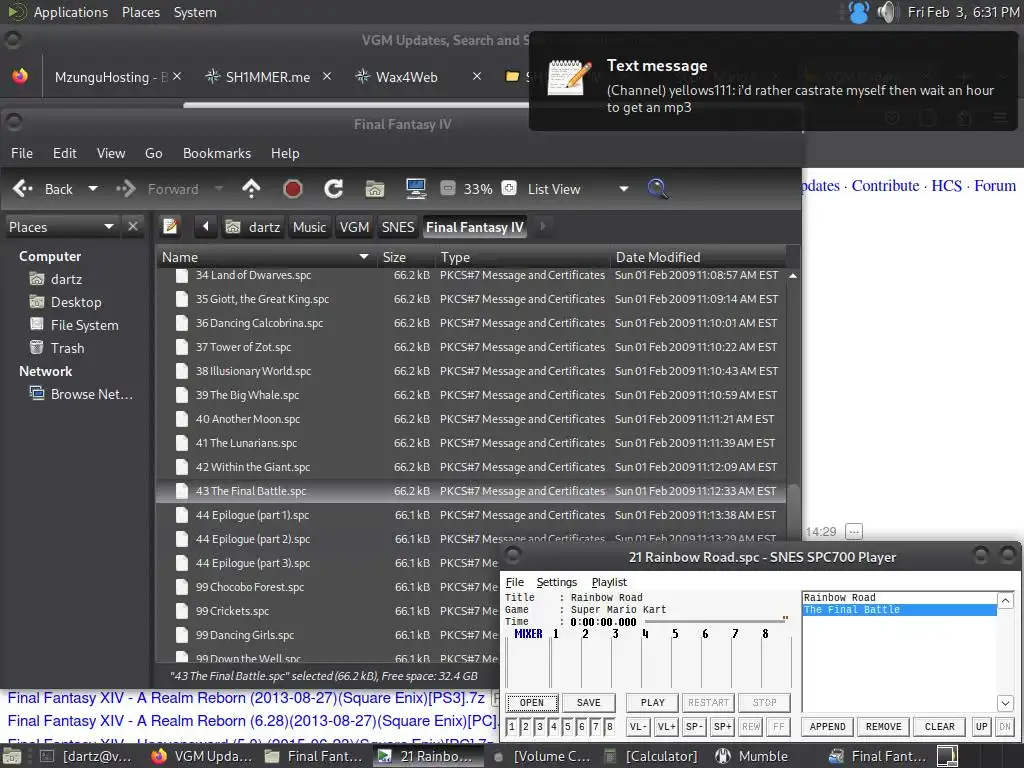Image resolution: width=1024 pixels, height=768 pixels.
Task: Toggle channel 5 in SPC700 Player
Action: coord(568,726)
